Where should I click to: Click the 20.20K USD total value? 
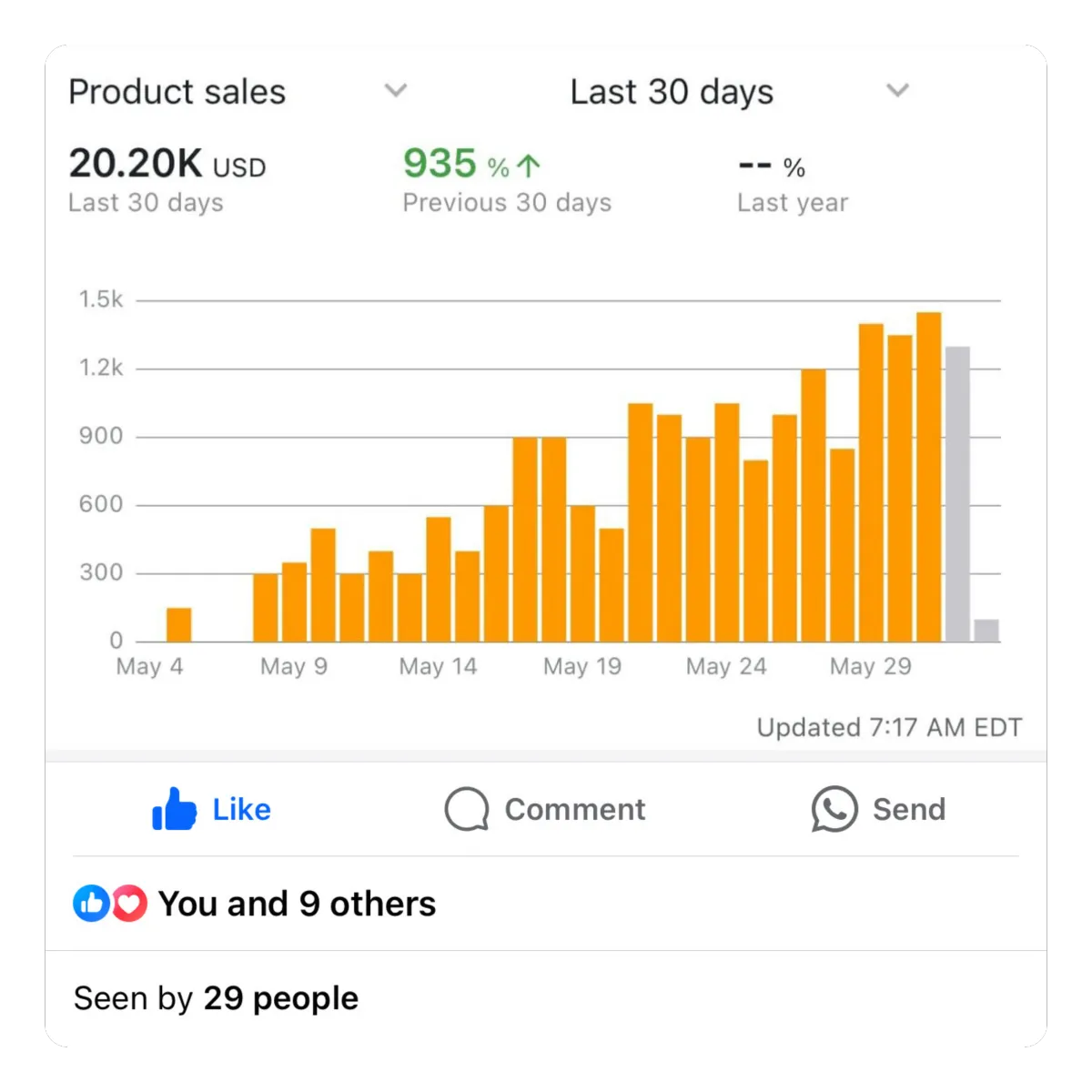click(167, 164)
